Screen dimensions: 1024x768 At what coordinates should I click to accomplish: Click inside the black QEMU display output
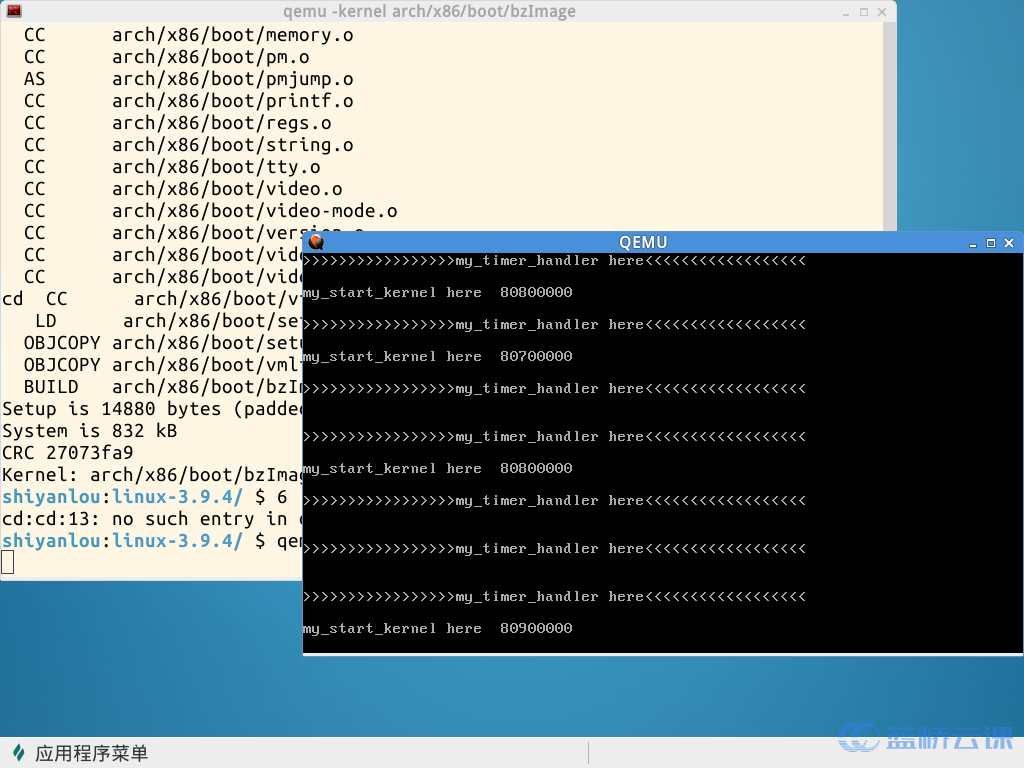[663, 453]
